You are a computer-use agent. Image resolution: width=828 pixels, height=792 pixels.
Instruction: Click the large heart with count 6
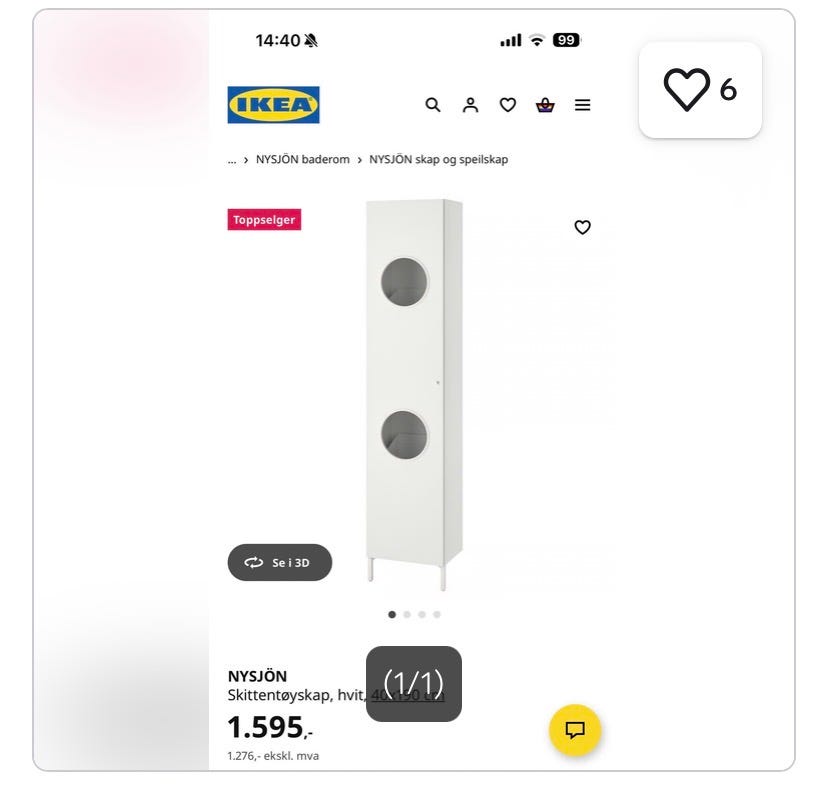700,90
